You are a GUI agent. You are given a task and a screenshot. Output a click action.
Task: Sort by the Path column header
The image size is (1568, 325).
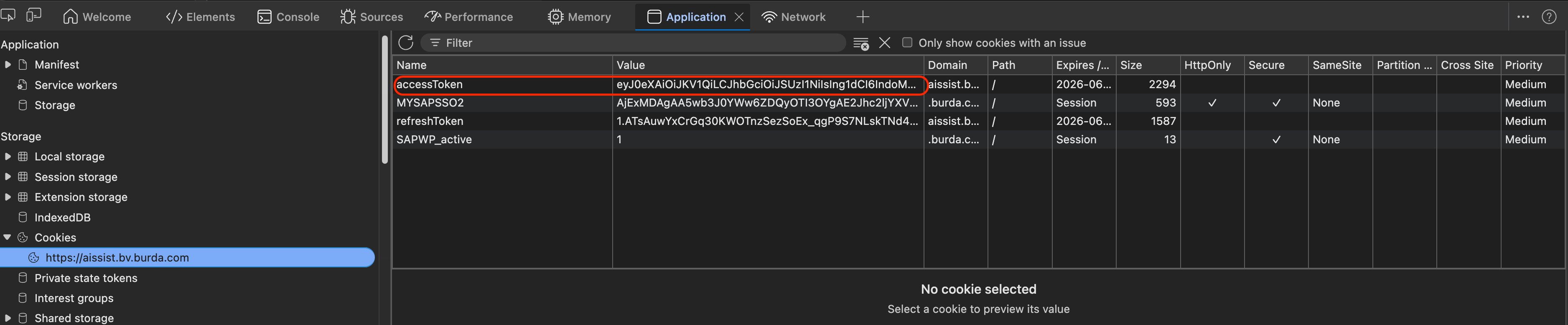[1020, 65]
